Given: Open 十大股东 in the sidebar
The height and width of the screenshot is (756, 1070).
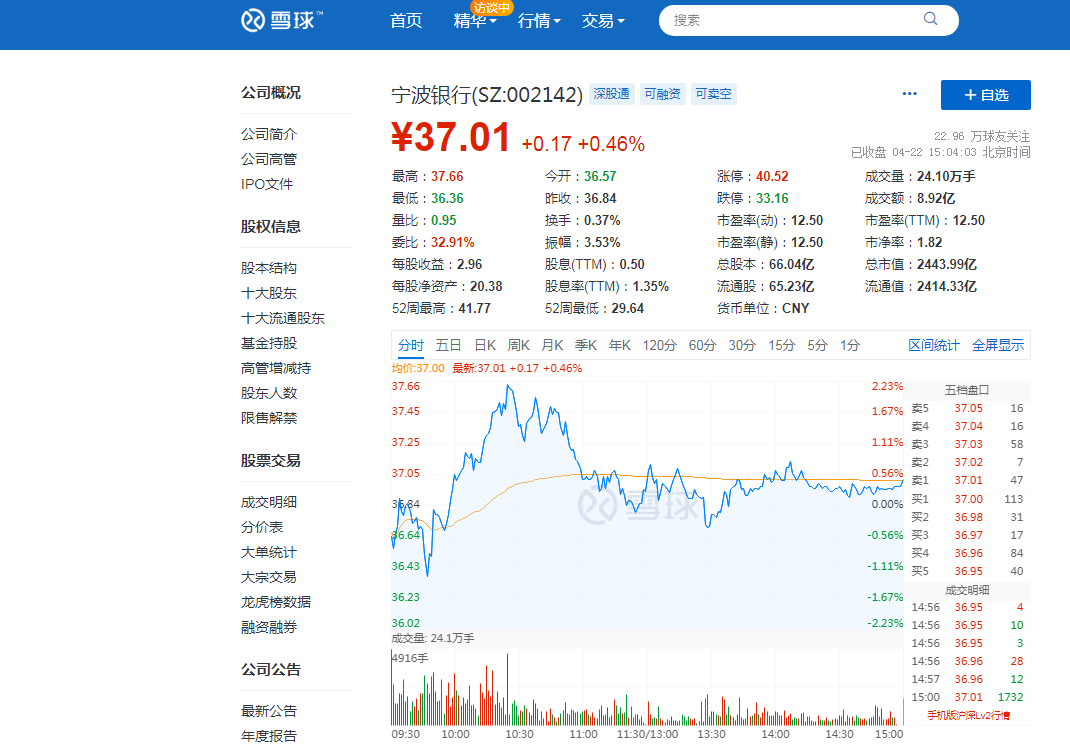Looking at the screenshot, I should click(x=269, y=293).
